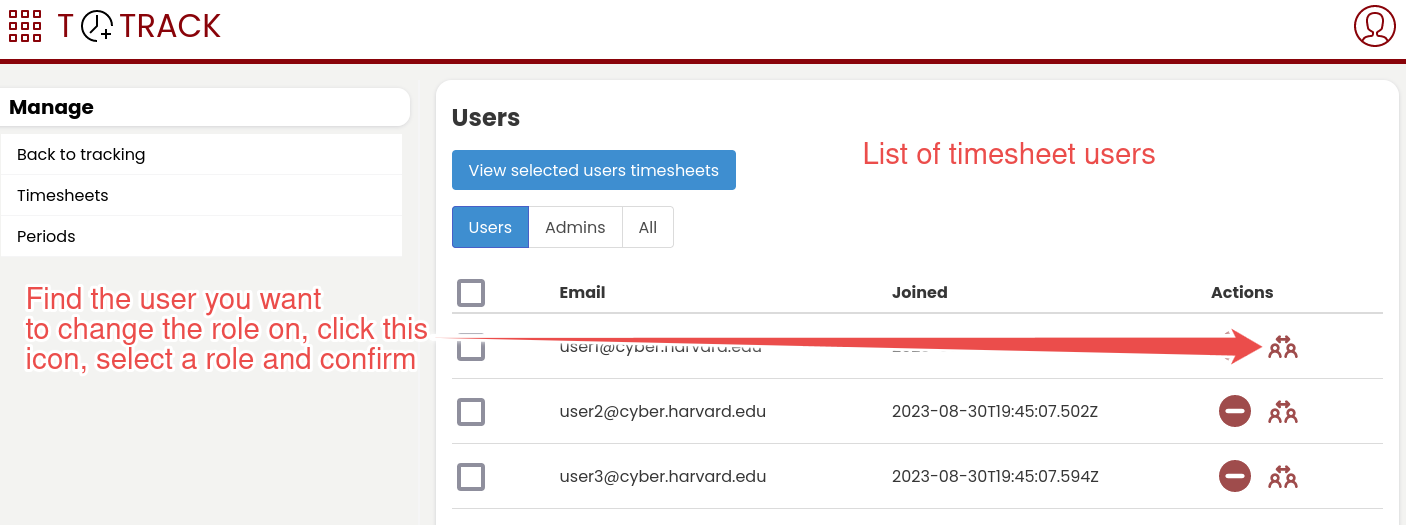Click change role icon for user2
The width and height of the screenshot is (1406, 525).
[1282, 411]
